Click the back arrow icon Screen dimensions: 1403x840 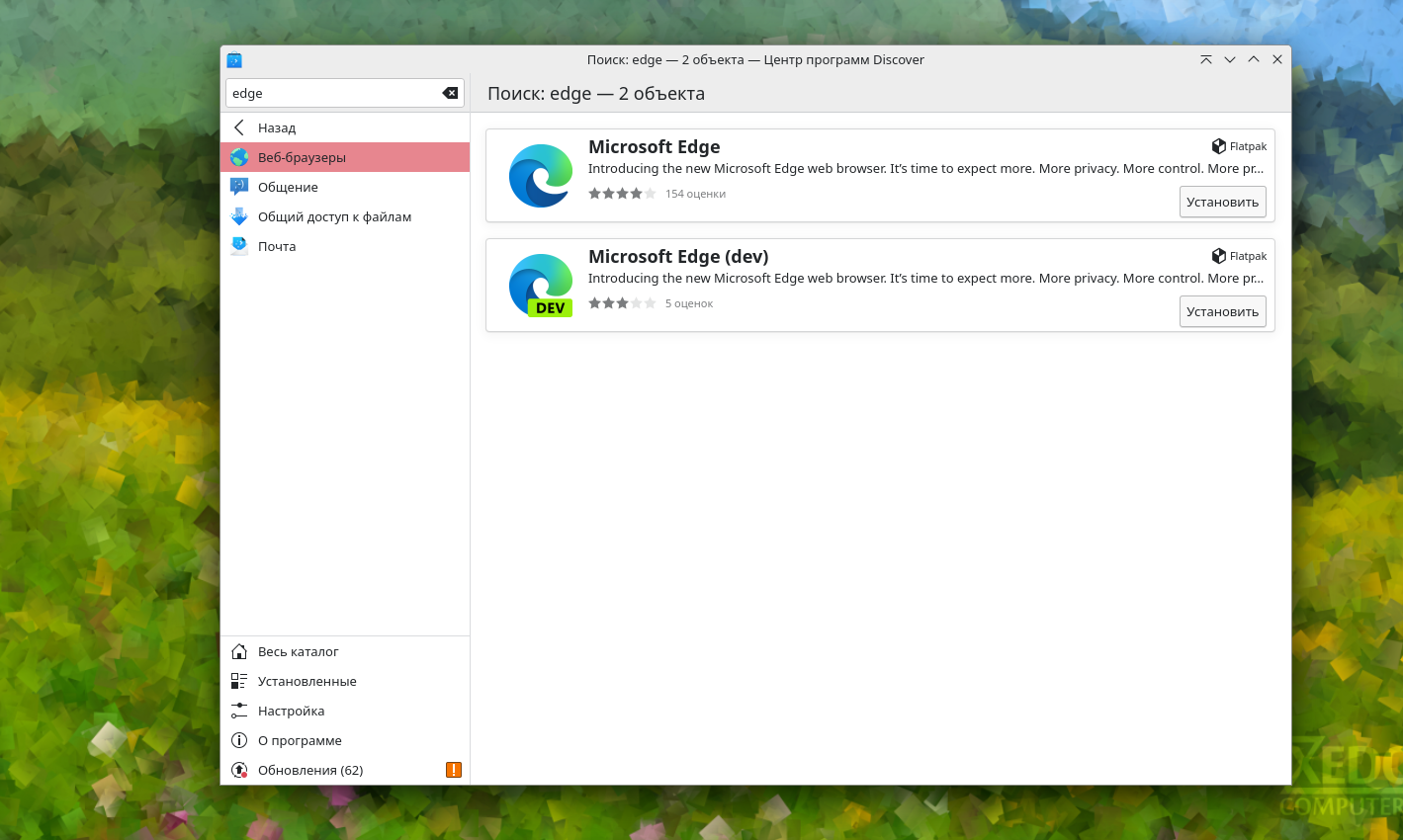239,127
